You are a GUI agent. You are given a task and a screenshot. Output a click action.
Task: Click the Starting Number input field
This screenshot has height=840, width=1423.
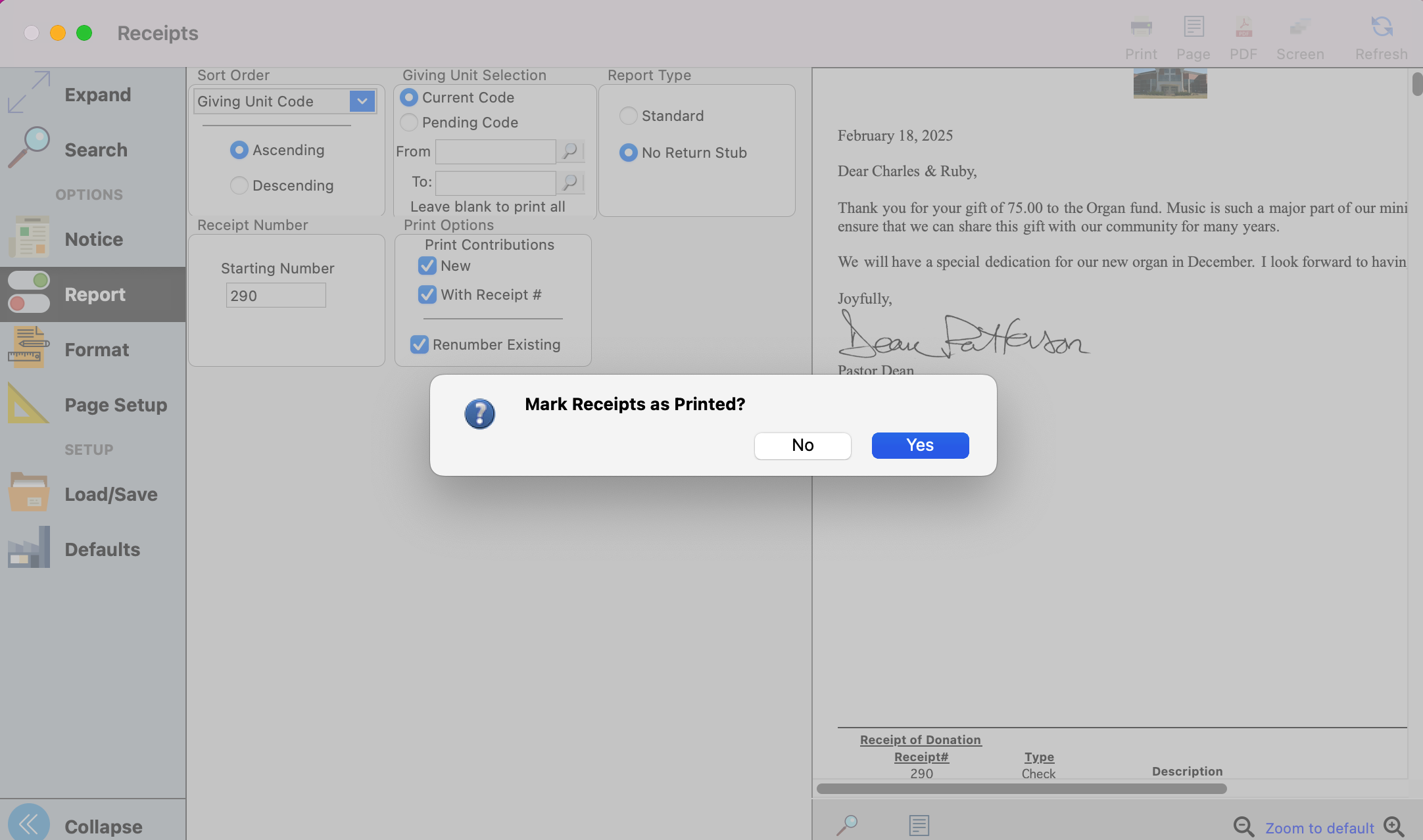click(x=276, y=296)
